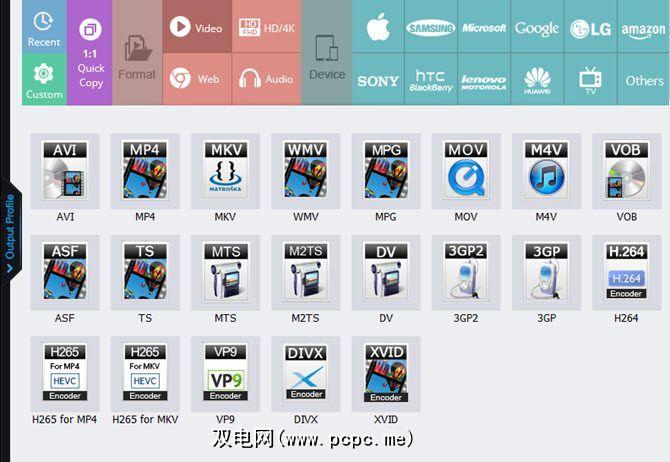Choose the MPG format
670x462 pixels.
point(386,171)
